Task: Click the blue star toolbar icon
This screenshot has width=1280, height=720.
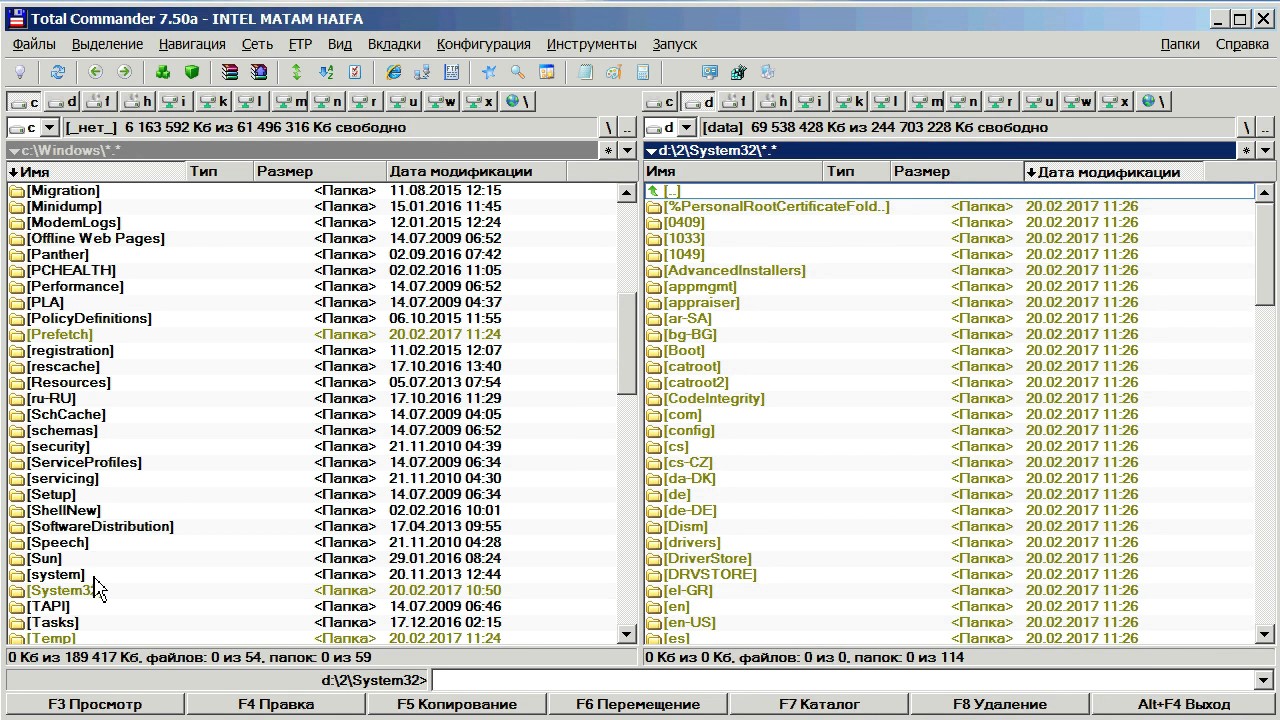Action: 489,72
